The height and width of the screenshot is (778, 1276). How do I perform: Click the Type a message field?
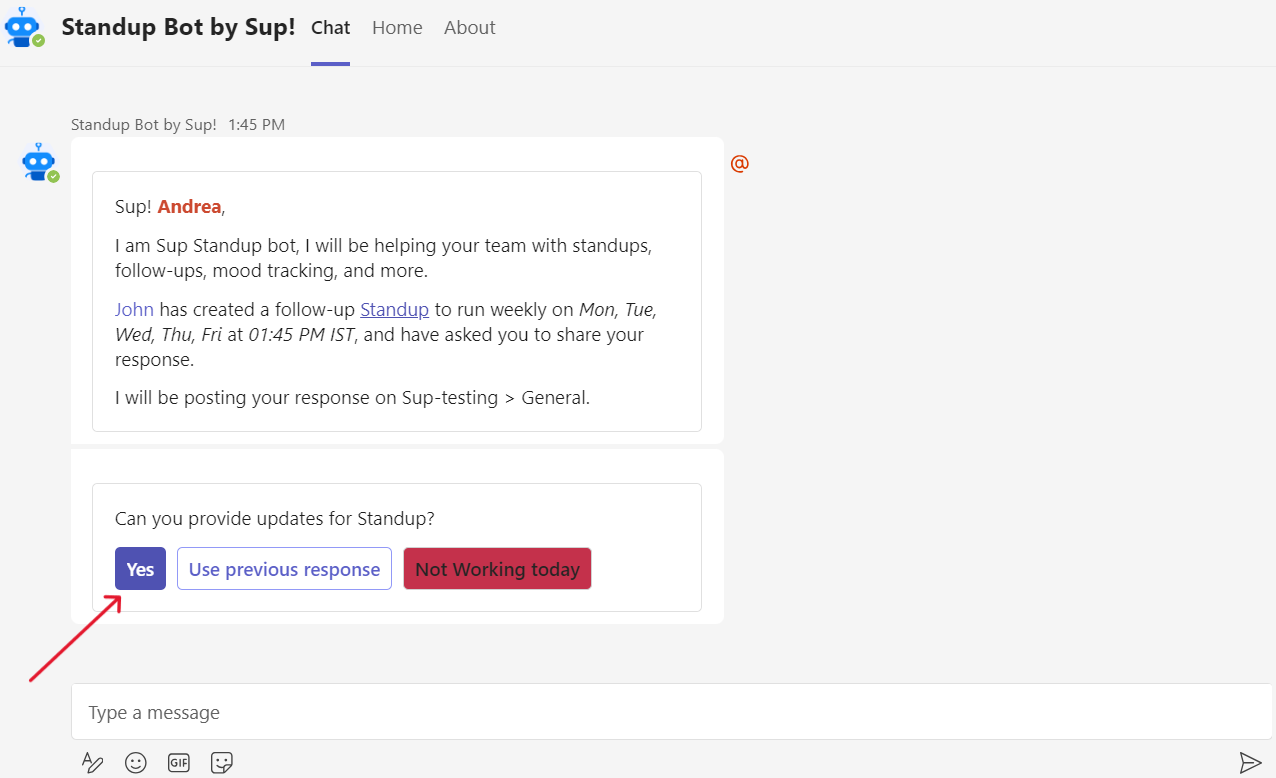pyautogui.click(x=400, y=712)
